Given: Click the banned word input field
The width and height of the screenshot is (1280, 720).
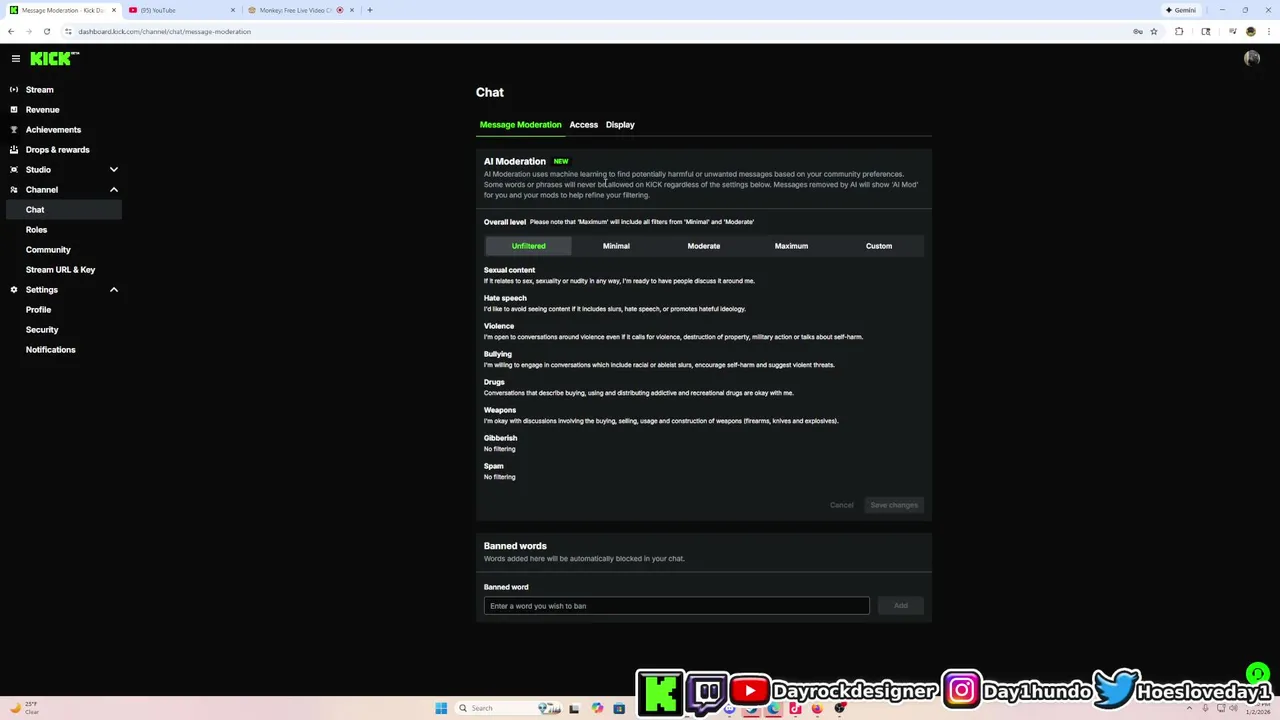Looking at the screenshot, I should 677,606.
